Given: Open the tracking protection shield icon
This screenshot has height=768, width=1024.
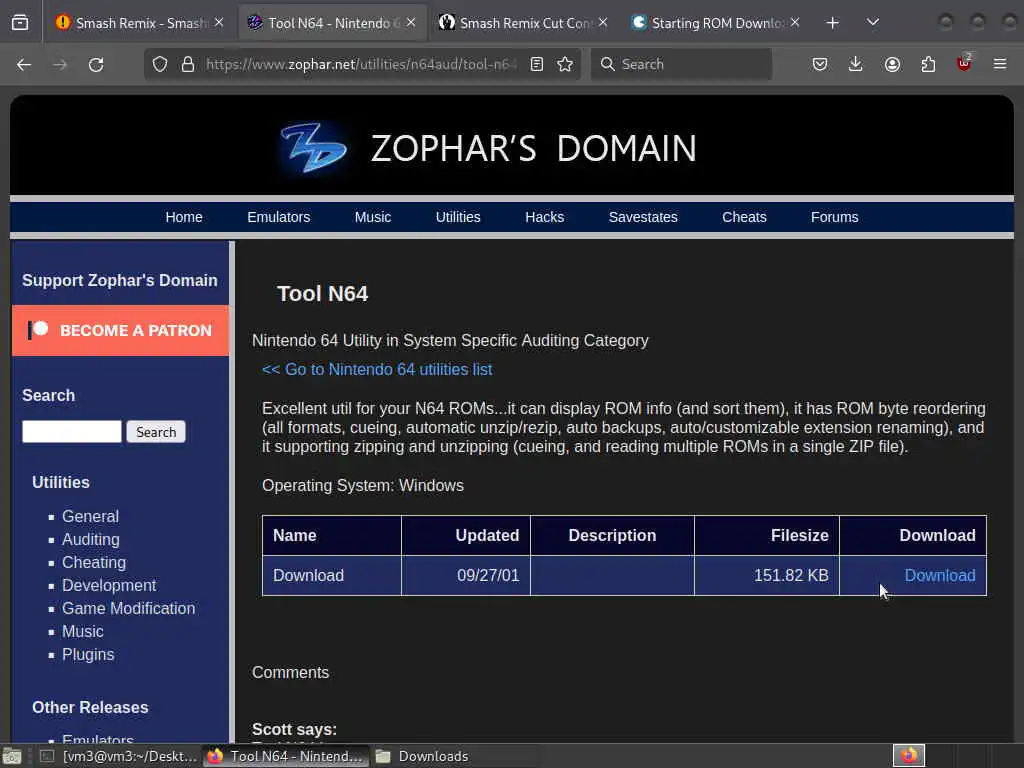Looking at the screenshot, I should pyautogui.click(x=160, y=64).
